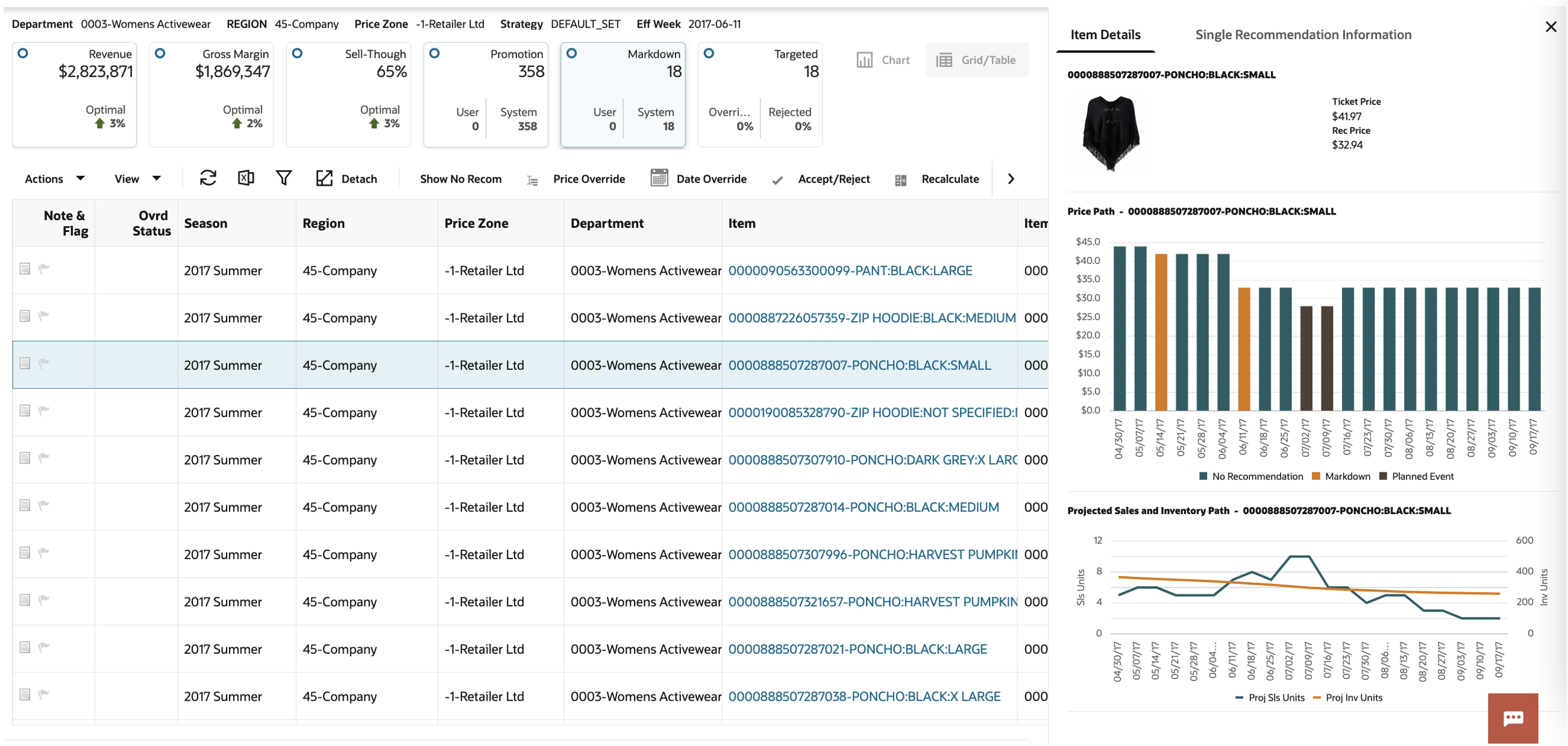
Task: Open the View dropdown menu
Action: click(137, 179)
